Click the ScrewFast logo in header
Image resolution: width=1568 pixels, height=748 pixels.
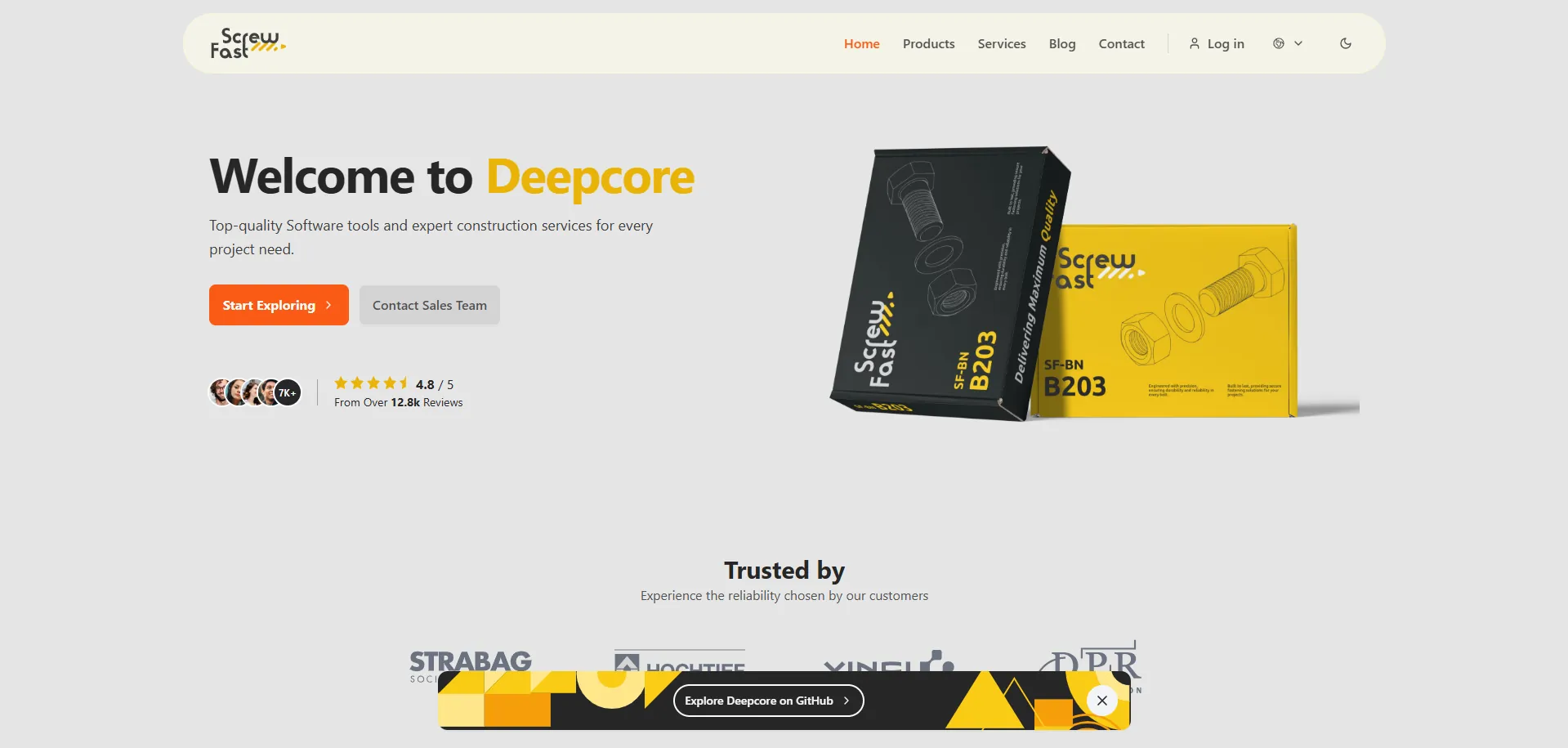tap(248, 43)
